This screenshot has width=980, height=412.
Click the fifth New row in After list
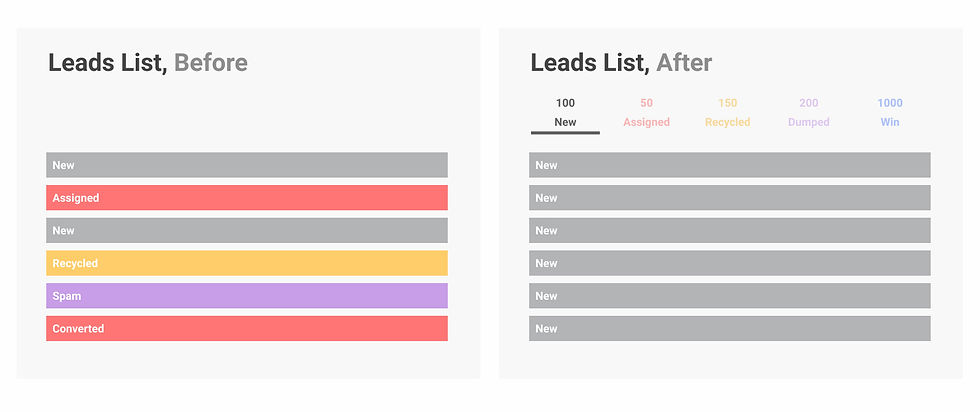coord(730,296)
